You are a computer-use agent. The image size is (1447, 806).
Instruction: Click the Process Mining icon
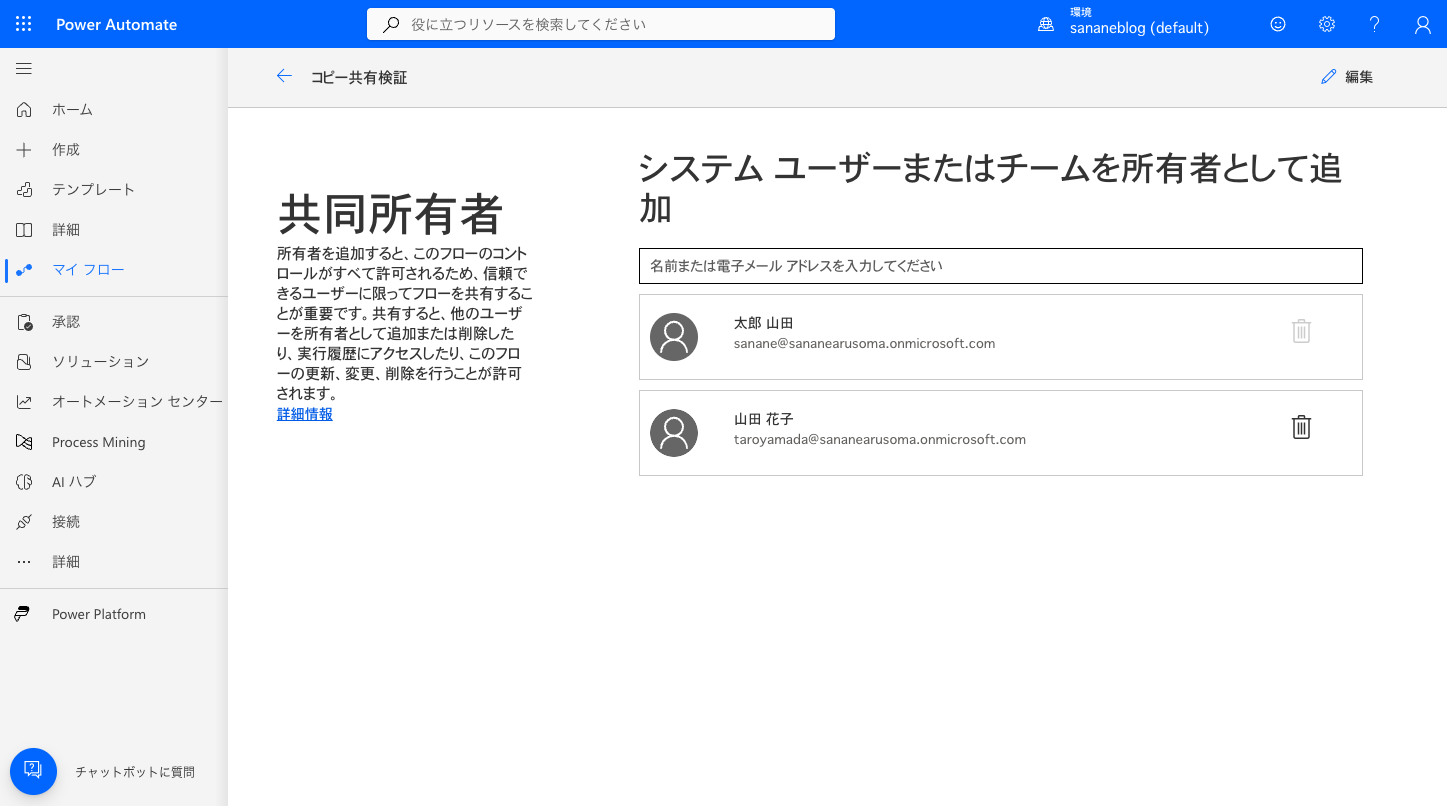[x=24, y=441]
